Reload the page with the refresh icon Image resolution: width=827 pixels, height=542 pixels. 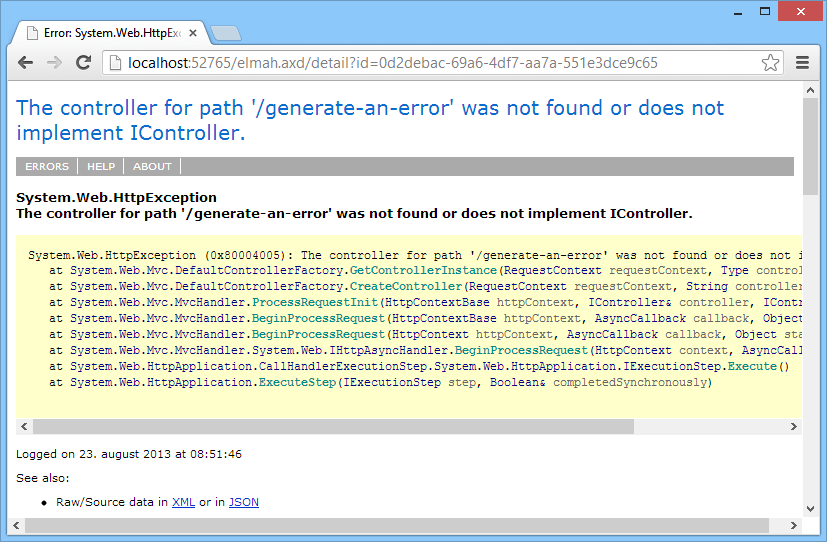pos(83,63)
